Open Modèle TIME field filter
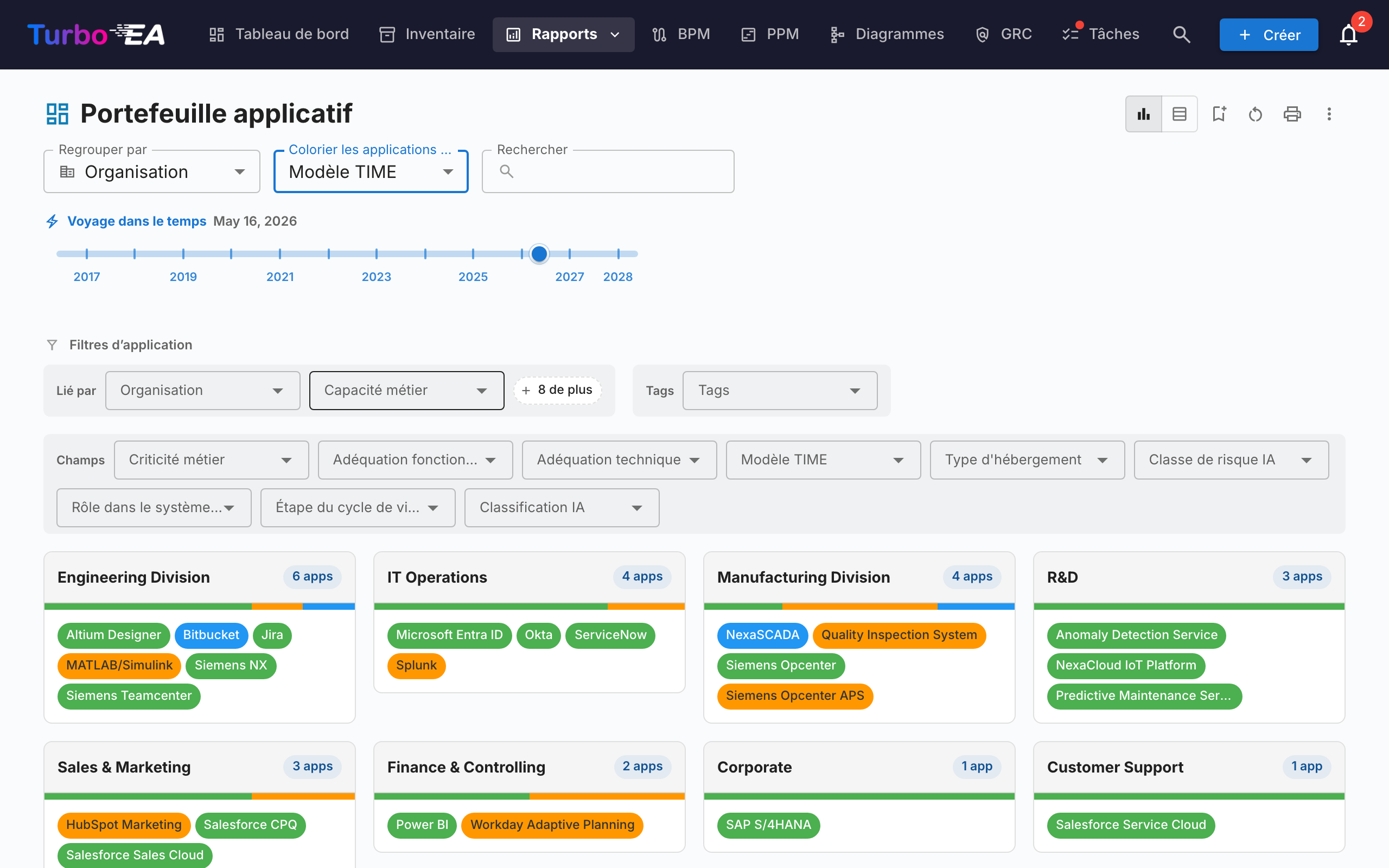 823,460
